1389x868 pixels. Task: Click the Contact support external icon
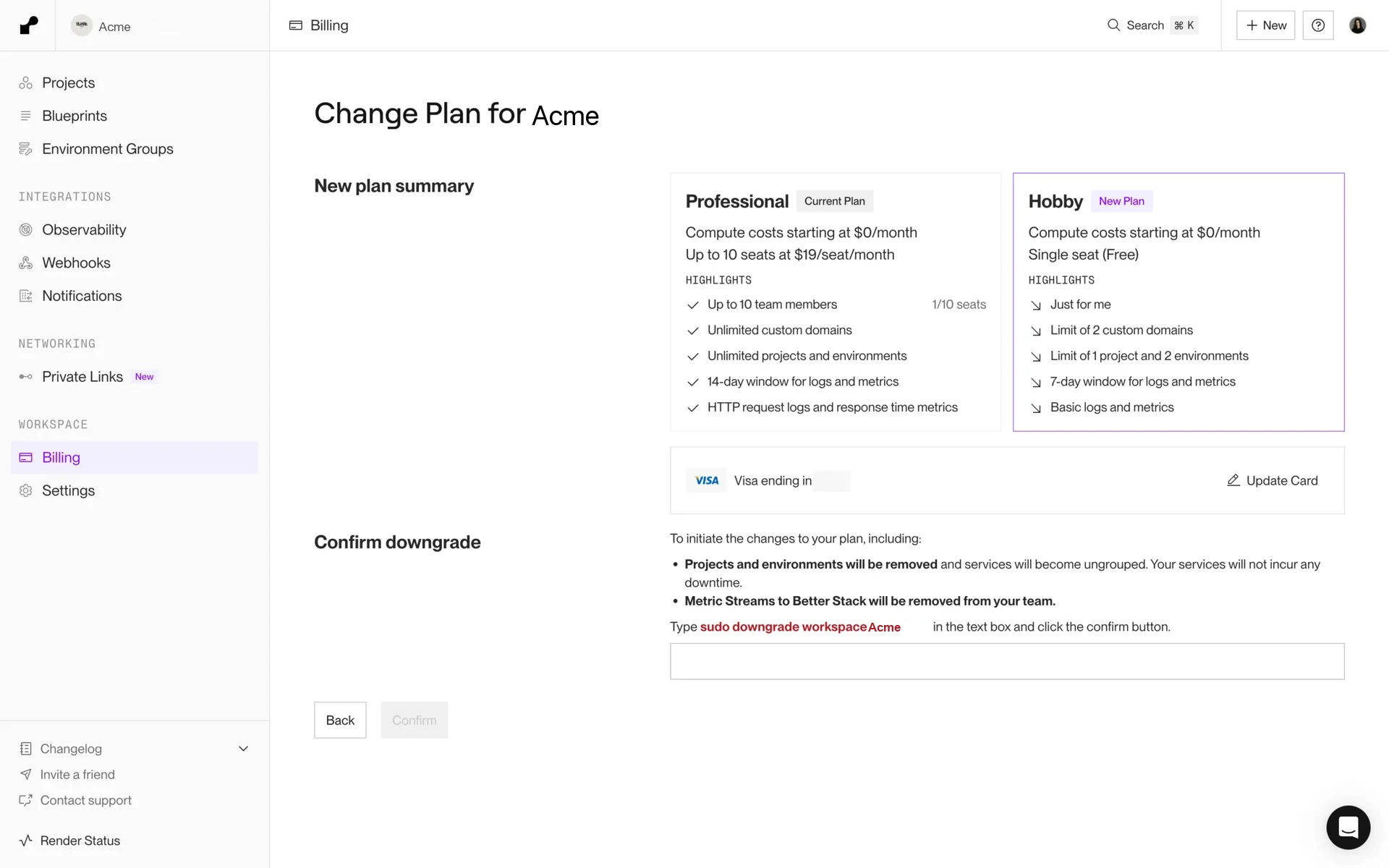click(x=25, y=800)
